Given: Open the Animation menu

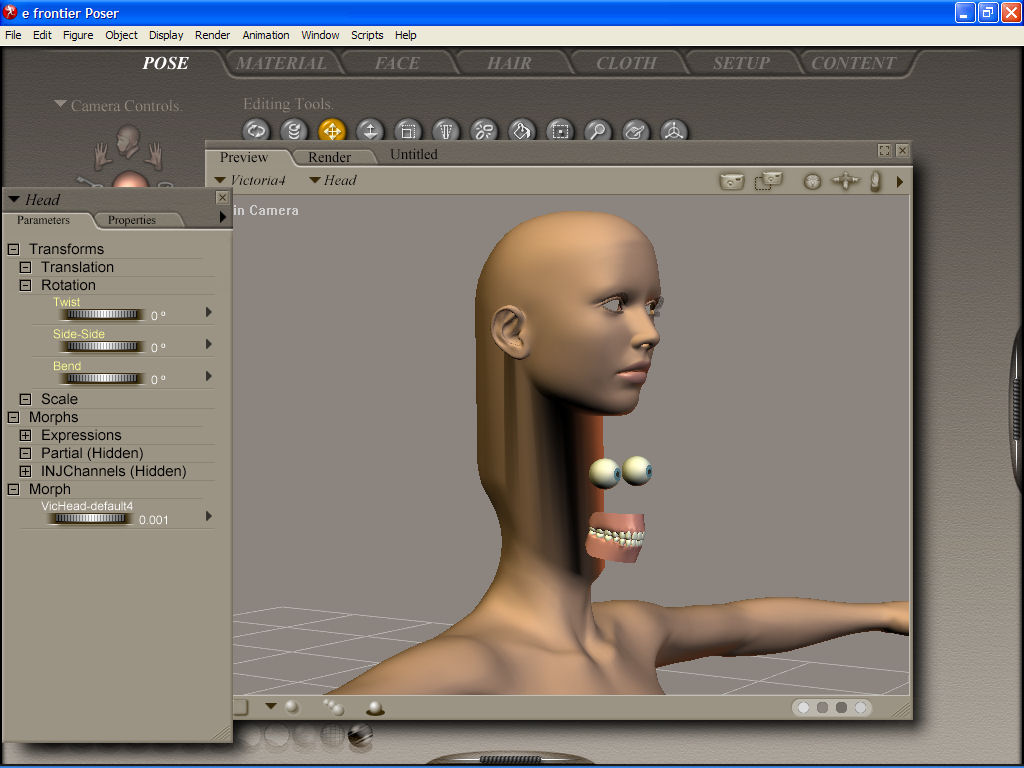Looking at the screenshot, I should pos(266,35).
